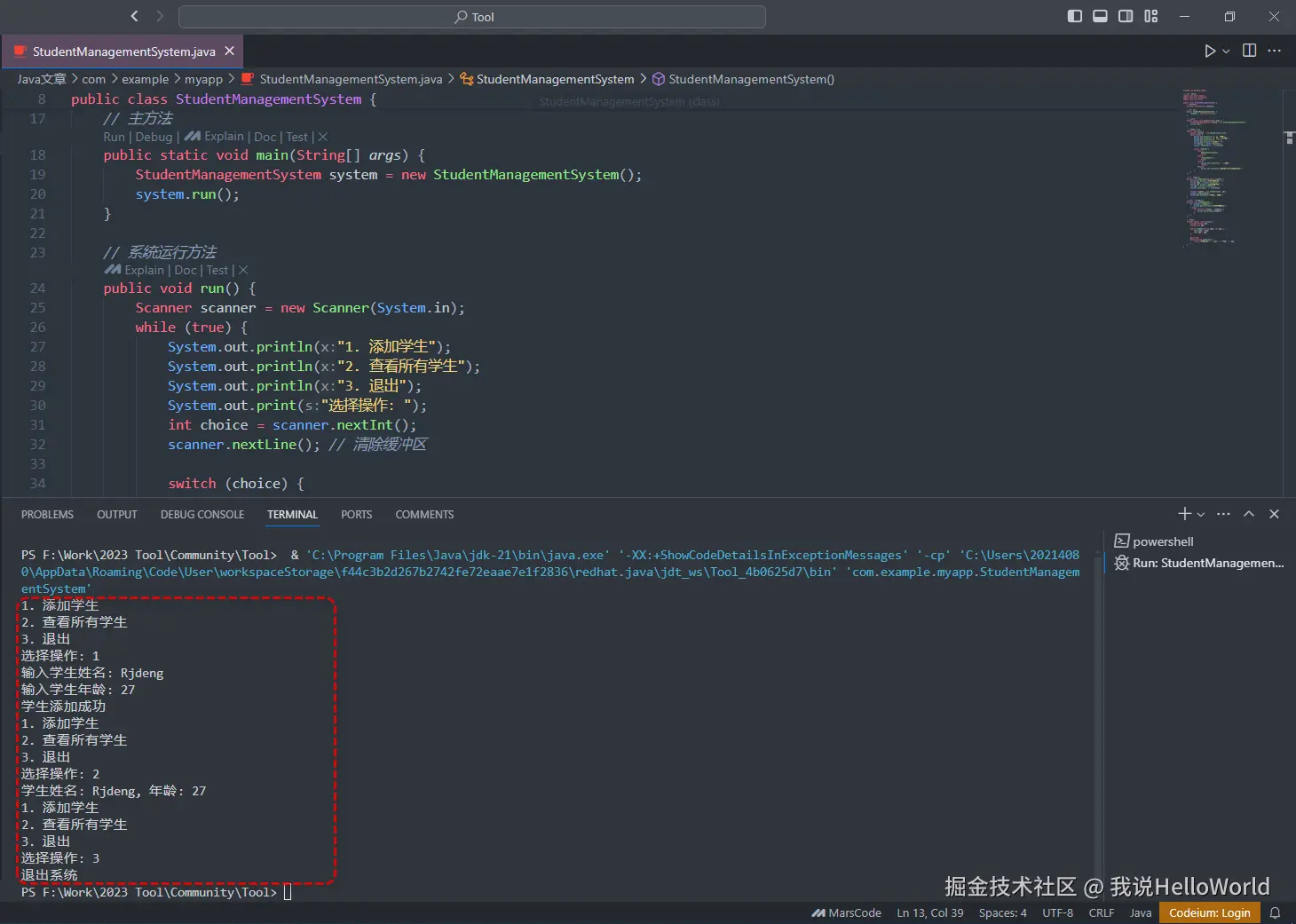This screenshot has height=924, width=1296.
Task: Select the StudentManagementSystem.java editor tab
Action: pos(123,51)
